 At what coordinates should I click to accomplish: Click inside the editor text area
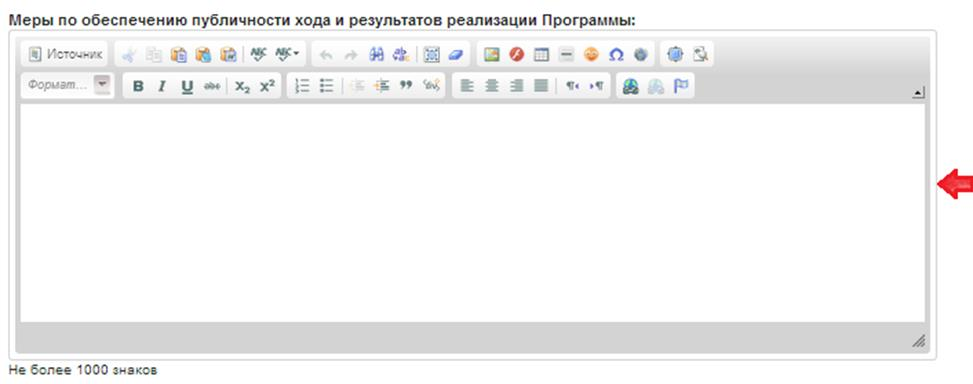click(472, 213)
